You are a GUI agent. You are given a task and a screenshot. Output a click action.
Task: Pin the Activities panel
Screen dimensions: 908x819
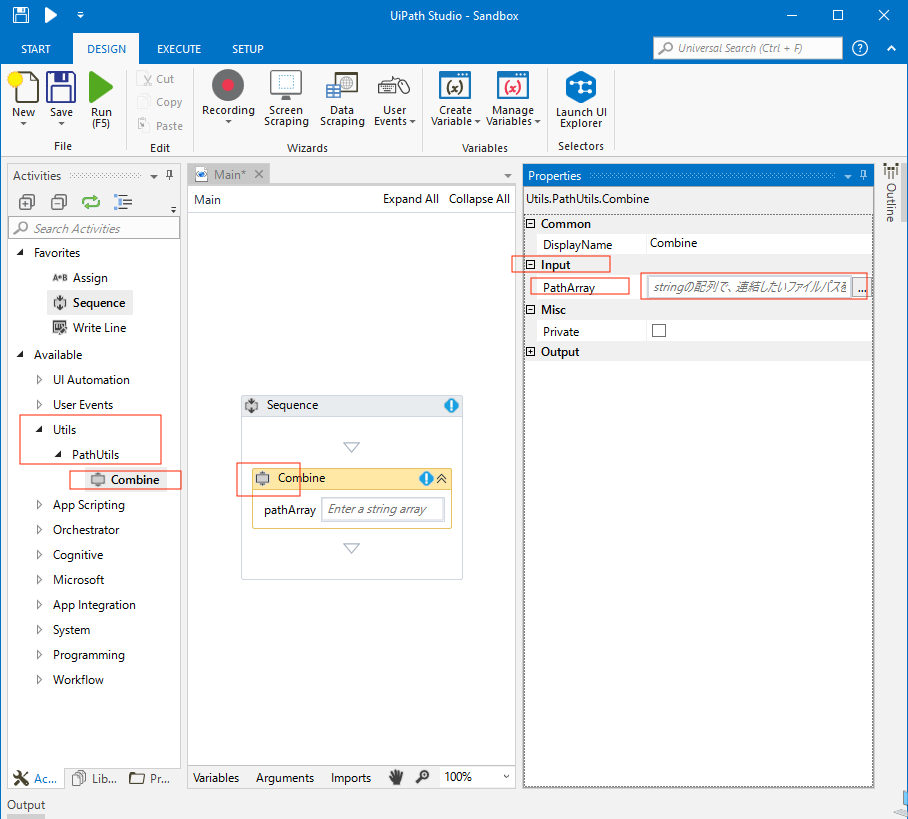click(x=169, y=175)
